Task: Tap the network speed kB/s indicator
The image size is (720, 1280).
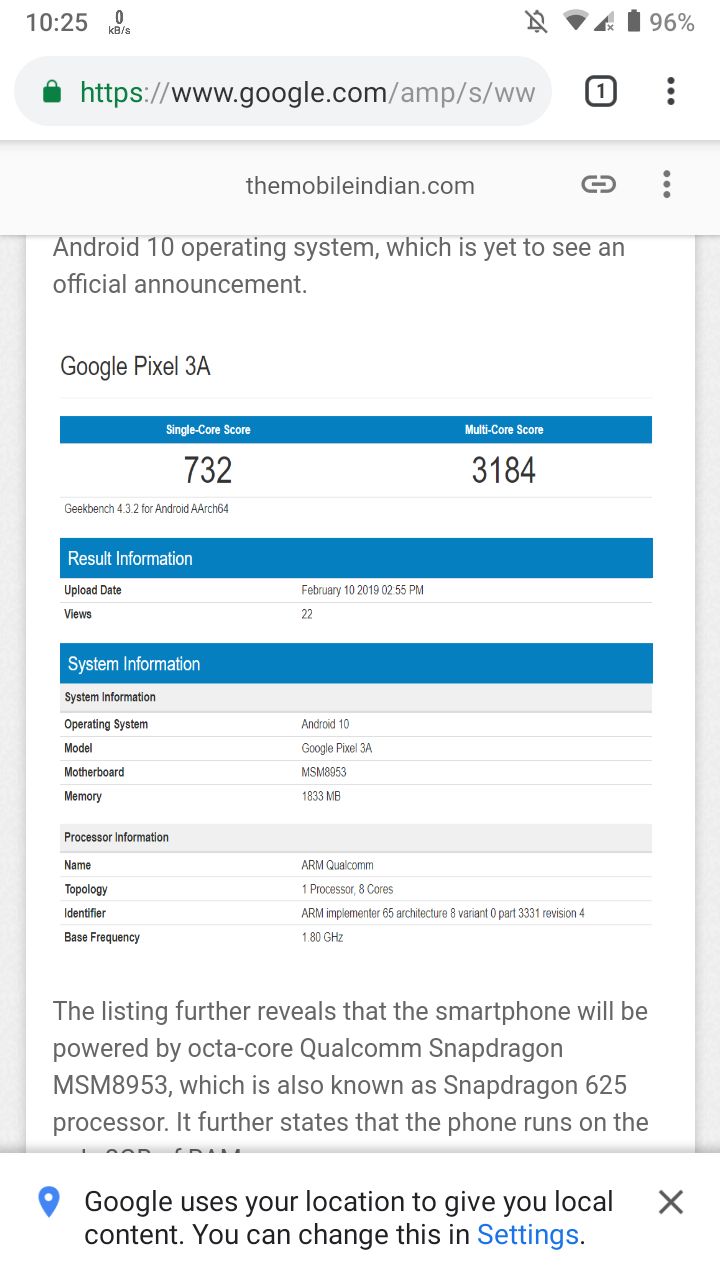Action: pos(119,22)
